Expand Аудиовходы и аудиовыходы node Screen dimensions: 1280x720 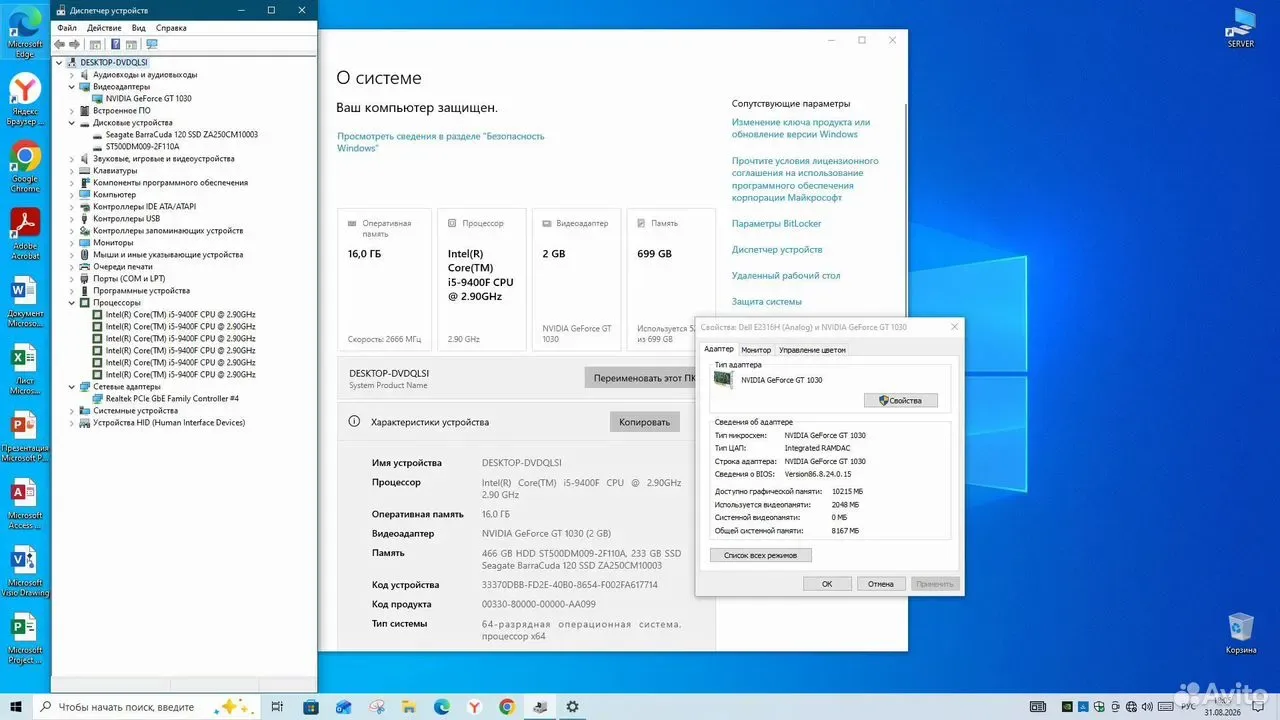(x=71, y=75)
